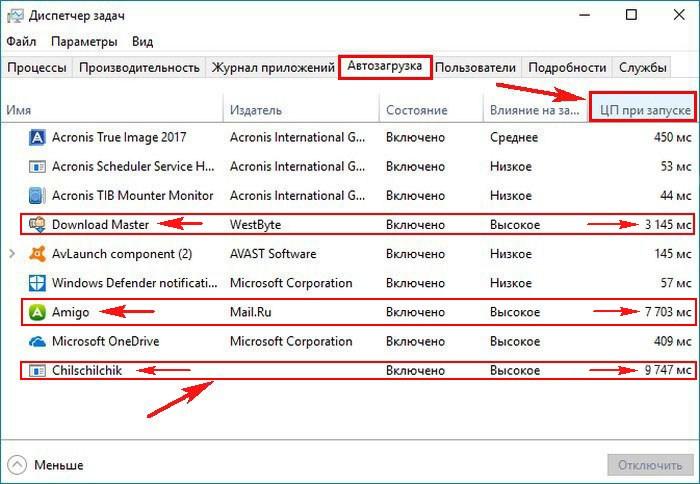Select the Chilschilchik entry name
The height and width of the screenshot is (484, 700).
click(x=87, y=371)
